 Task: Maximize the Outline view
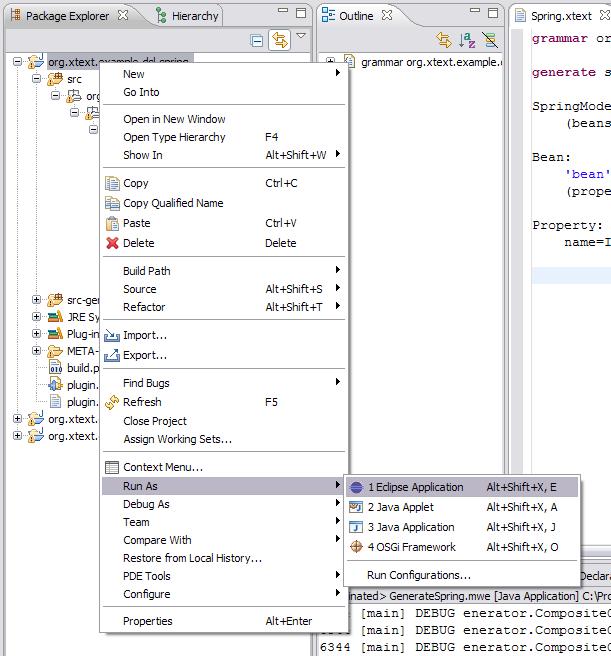(493, 13)
